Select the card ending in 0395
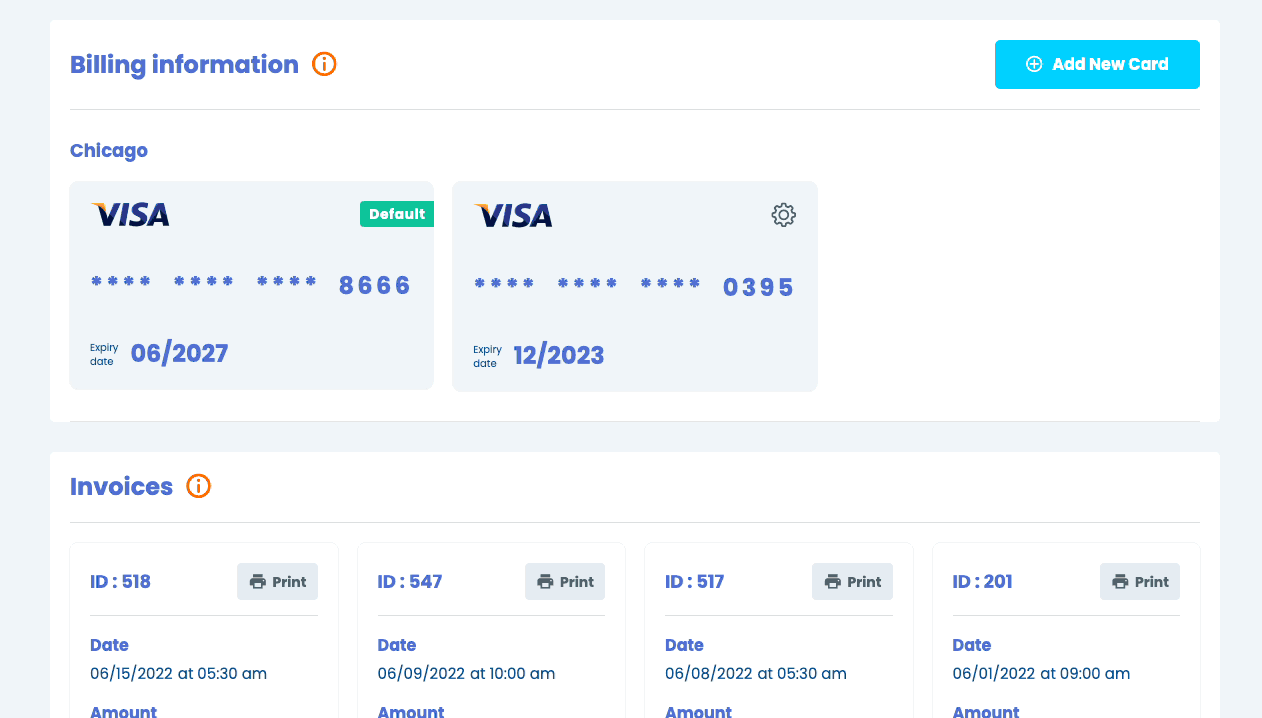Viewport: 1262px width, 718px height. (634, 287)
